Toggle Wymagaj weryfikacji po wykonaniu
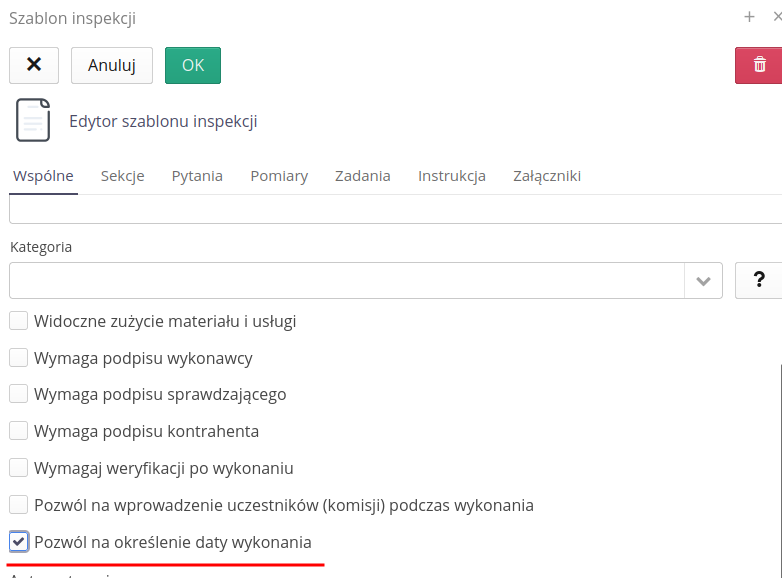Image resolution: width=782 pixels, height=578 pixels. [19, 468]
